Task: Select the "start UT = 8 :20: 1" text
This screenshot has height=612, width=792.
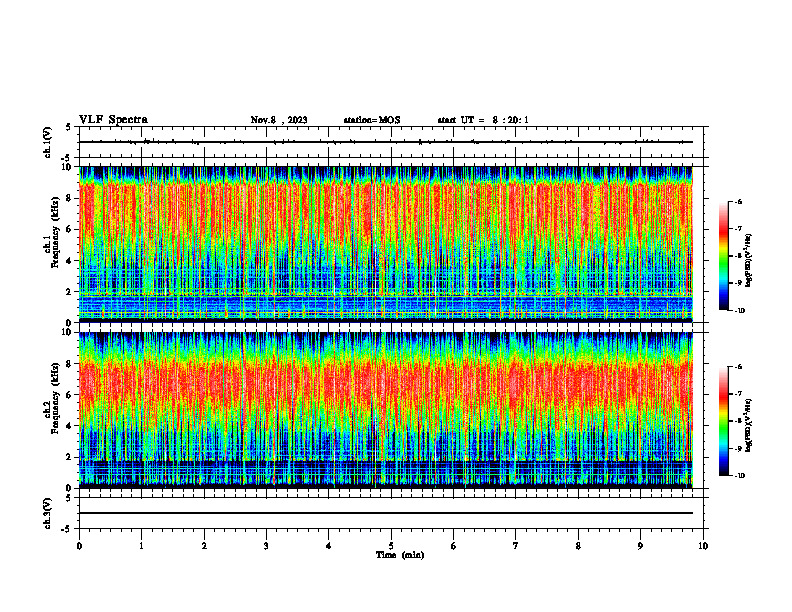Action: click(483, 120)
